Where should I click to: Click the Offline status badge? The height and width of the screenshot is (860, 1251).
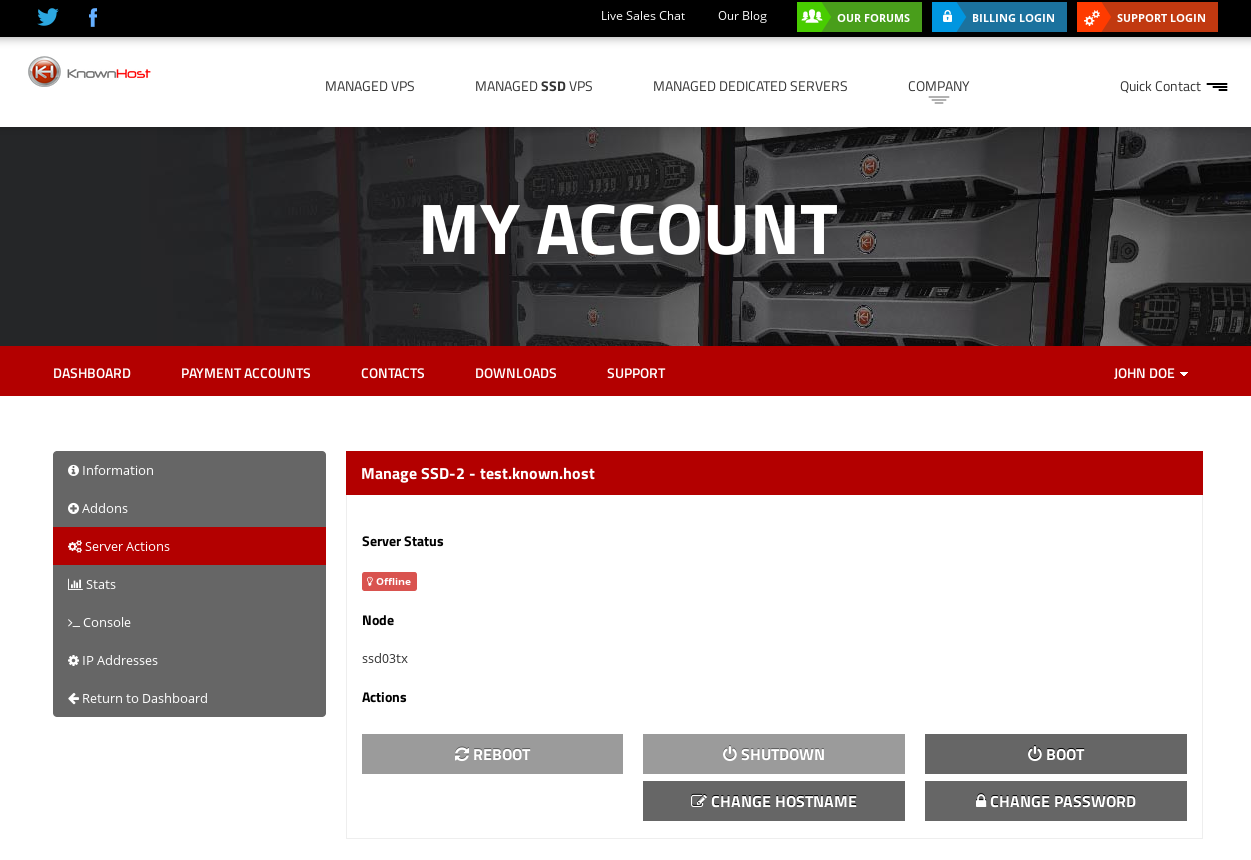(389, 581)
